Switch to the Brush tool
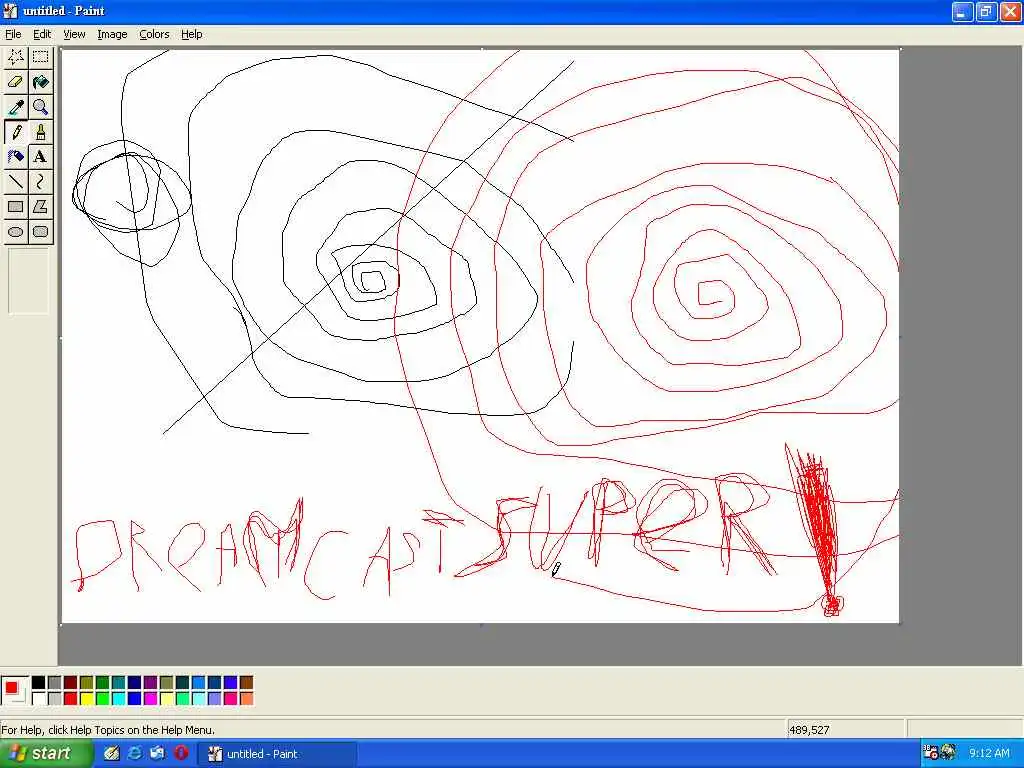This screenshot has width=1024, height=768. (40, 132)
